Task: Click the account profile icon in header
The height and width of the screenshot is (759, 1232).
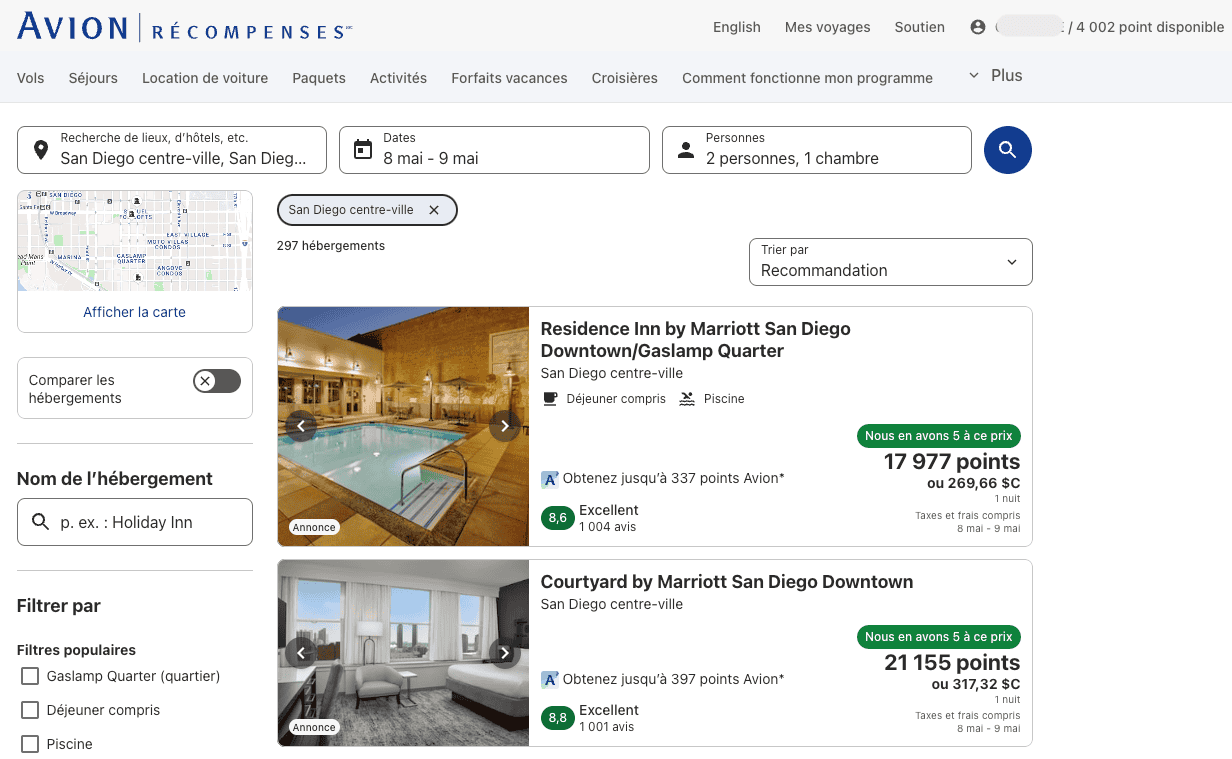Action: (978, 27)
